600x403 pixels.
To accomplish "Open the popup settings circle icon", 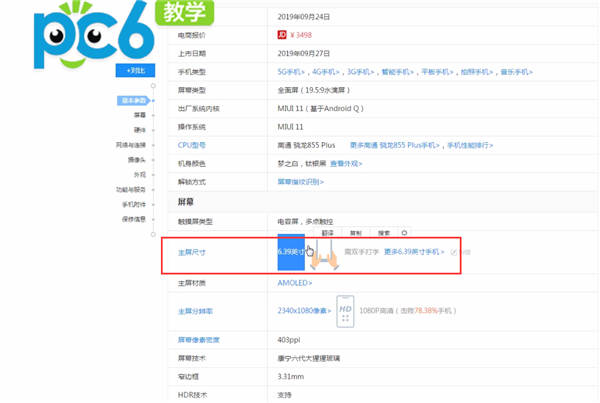I will tap(404, 233).
